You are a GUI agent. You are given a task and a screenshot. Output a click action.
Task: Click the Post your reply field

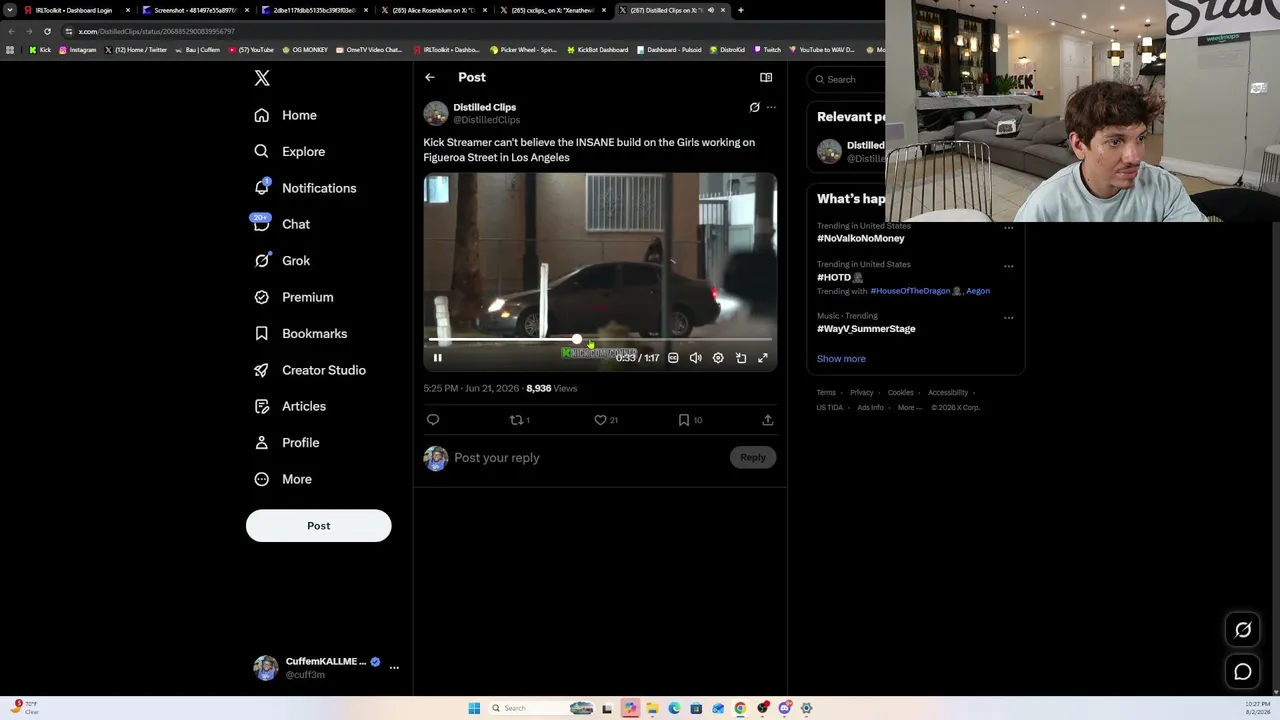pyautogui.click(x=590, y=458)
